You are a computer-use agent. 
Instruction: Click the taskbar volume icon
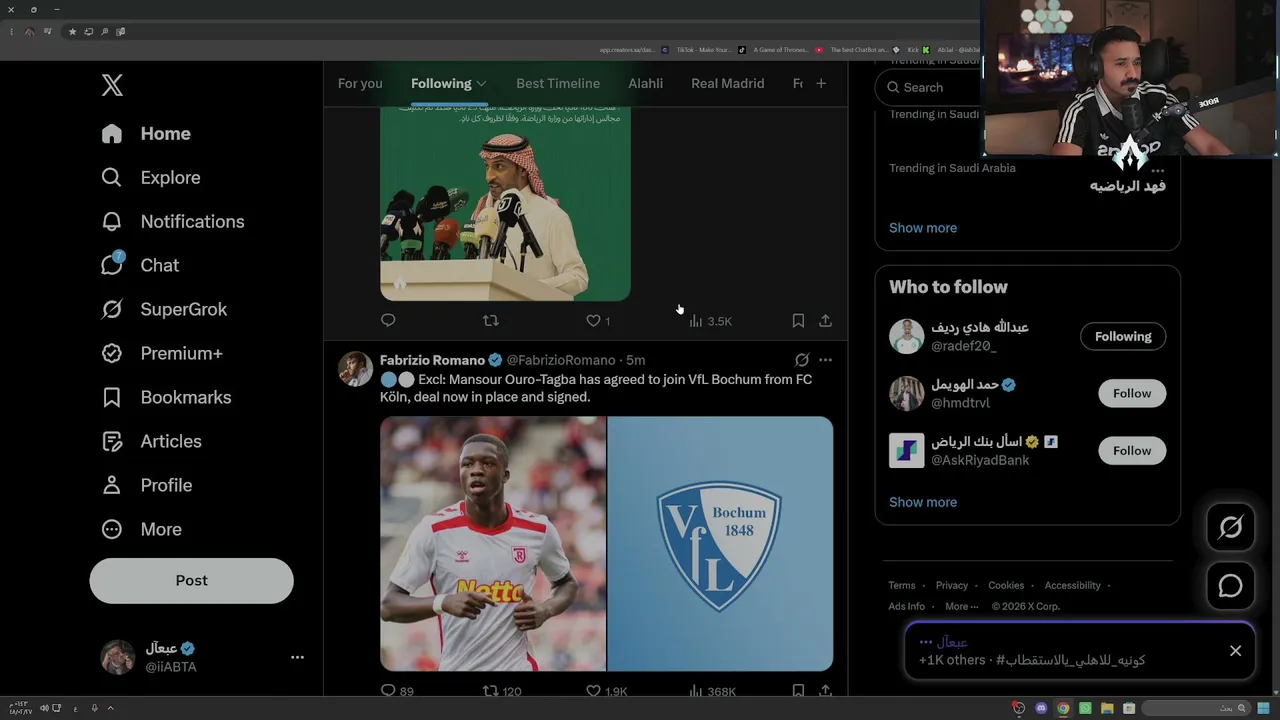pos(42,708)
